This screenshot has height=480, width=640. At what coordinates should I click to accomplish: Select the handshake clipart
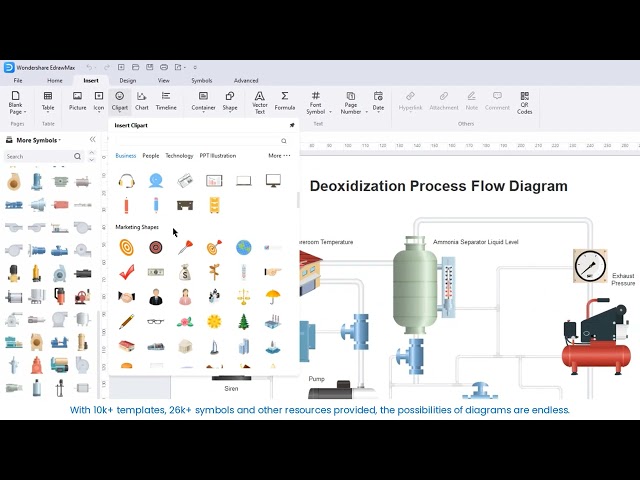pos(127,297)
